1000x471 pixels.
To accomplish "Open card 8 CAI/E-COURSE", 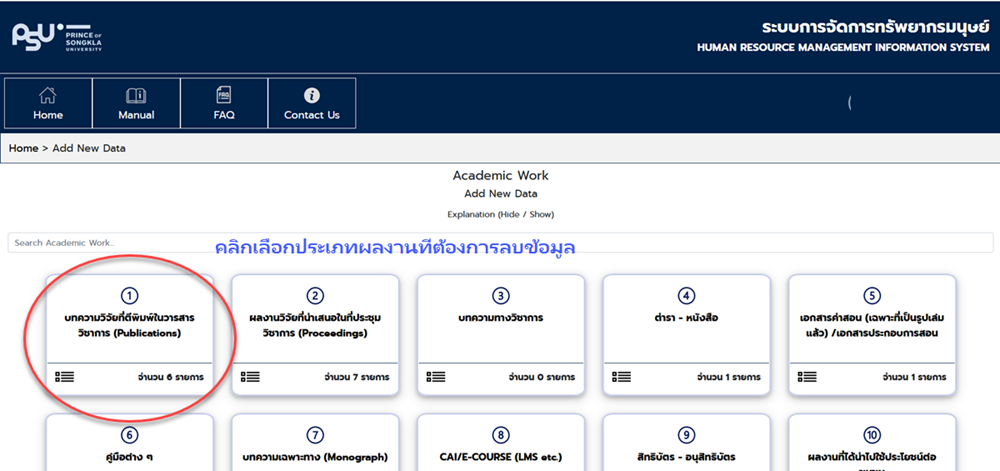I will (500, 448).
